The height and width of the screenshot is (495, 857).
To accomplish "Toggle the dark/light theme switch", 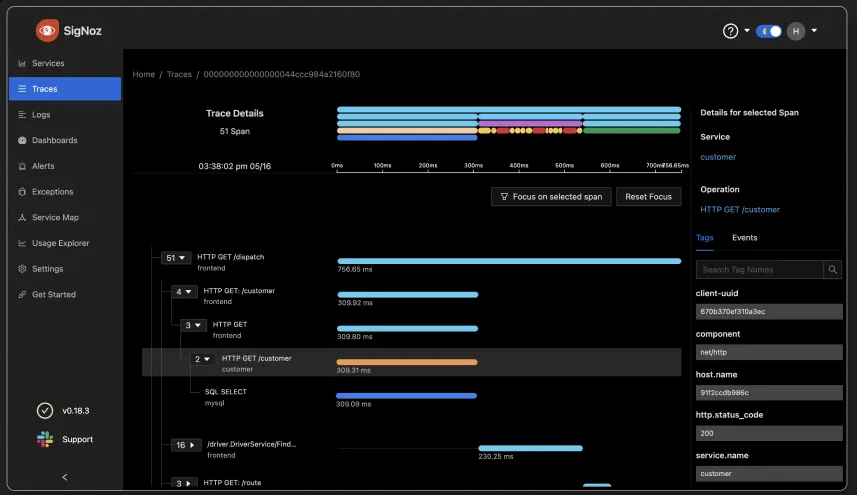I will click(769, 31).
